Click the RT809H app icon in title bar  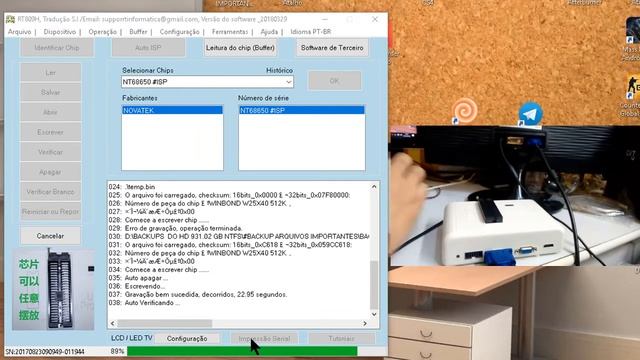point(10,19)
